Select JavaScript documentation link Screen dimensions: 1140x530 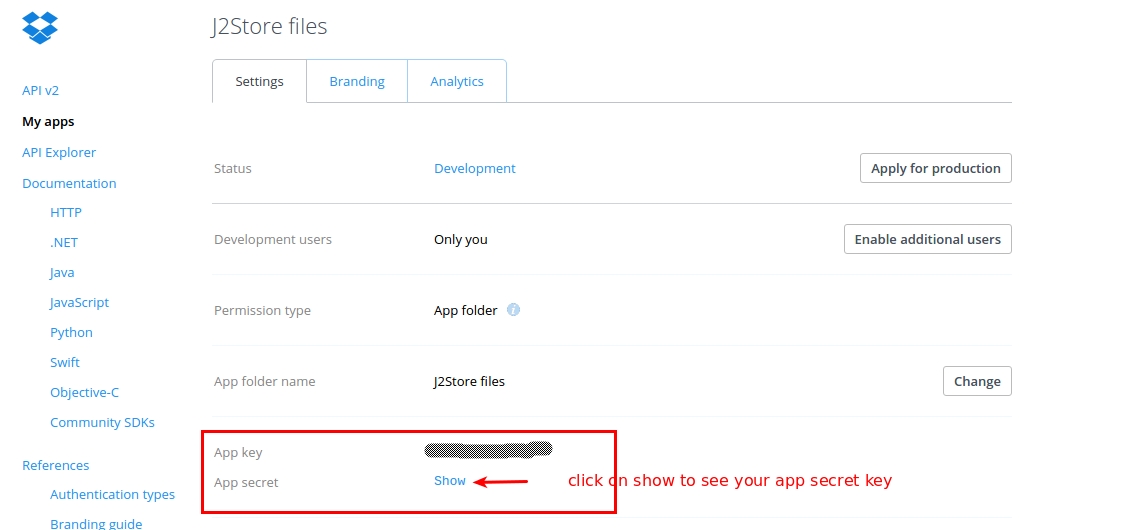[x=79, y=302]
